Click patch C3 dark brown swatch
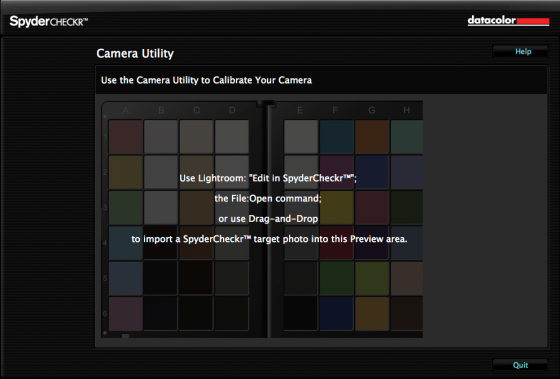The width and height of the screenshot is (560, 379). point(196,208)
